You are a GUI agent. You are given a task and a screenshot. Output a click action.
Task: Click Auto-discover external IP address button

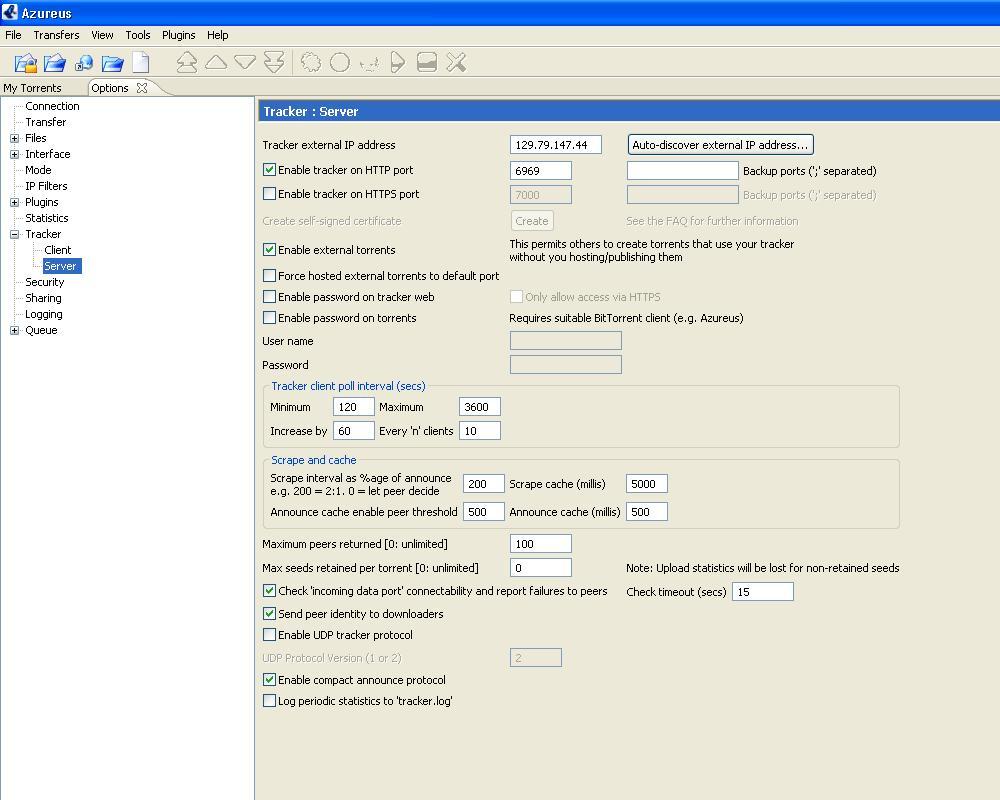[720, 145]
